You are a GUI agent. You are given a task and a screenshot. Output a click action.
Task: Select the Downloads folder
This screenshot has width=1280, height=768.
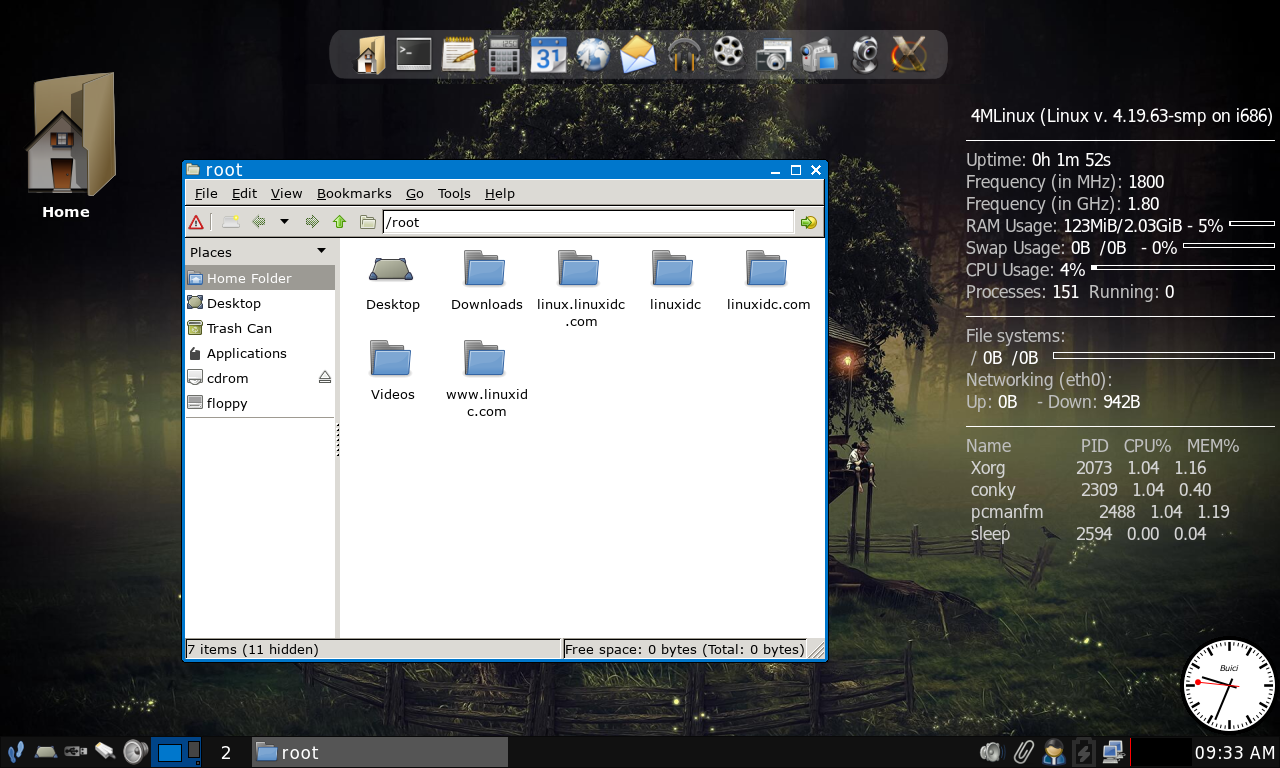coord(486,280)
